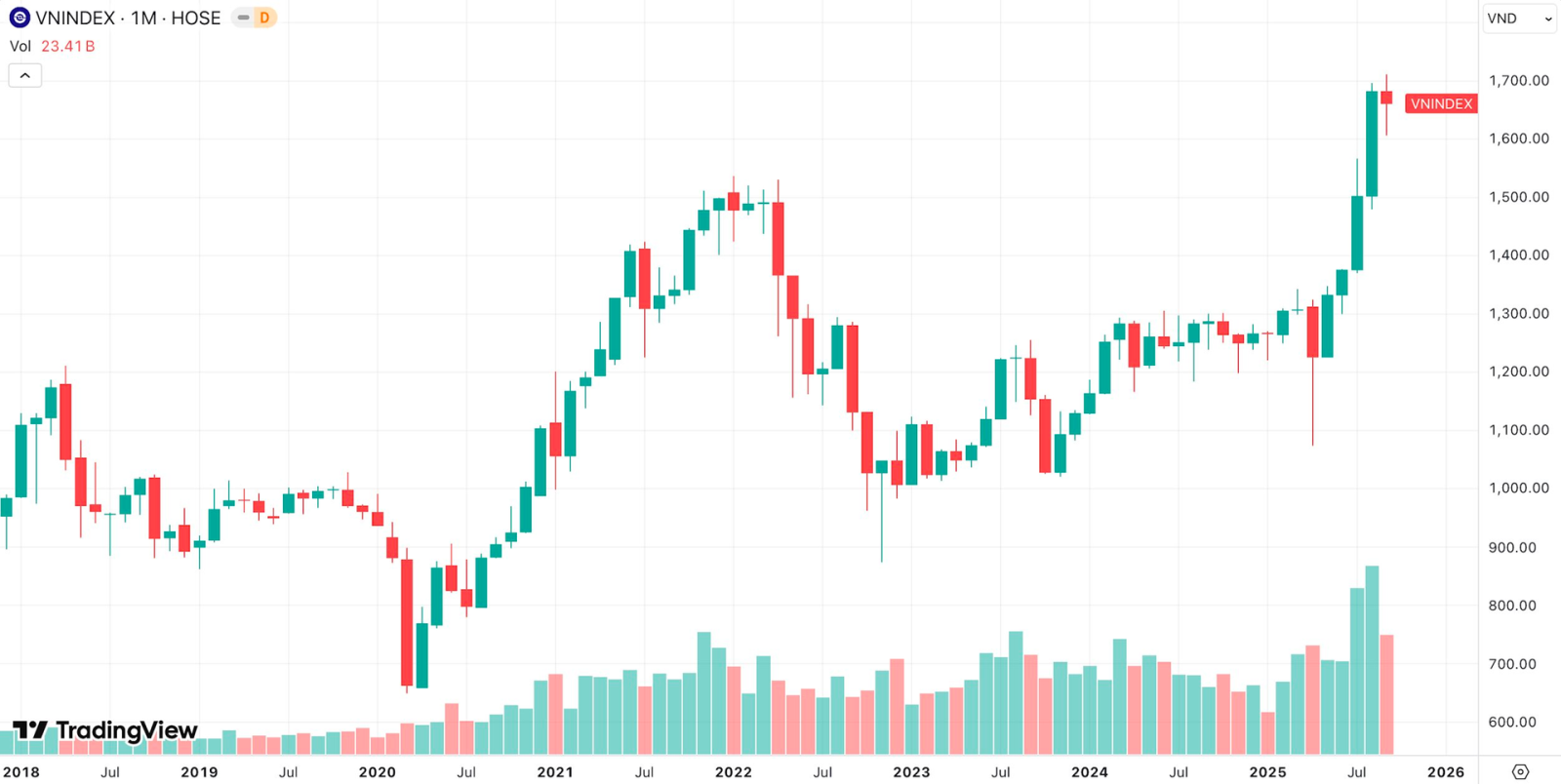Click the red VNINDEX price label
1561x784 pixels.
(x=1441, y=103)
